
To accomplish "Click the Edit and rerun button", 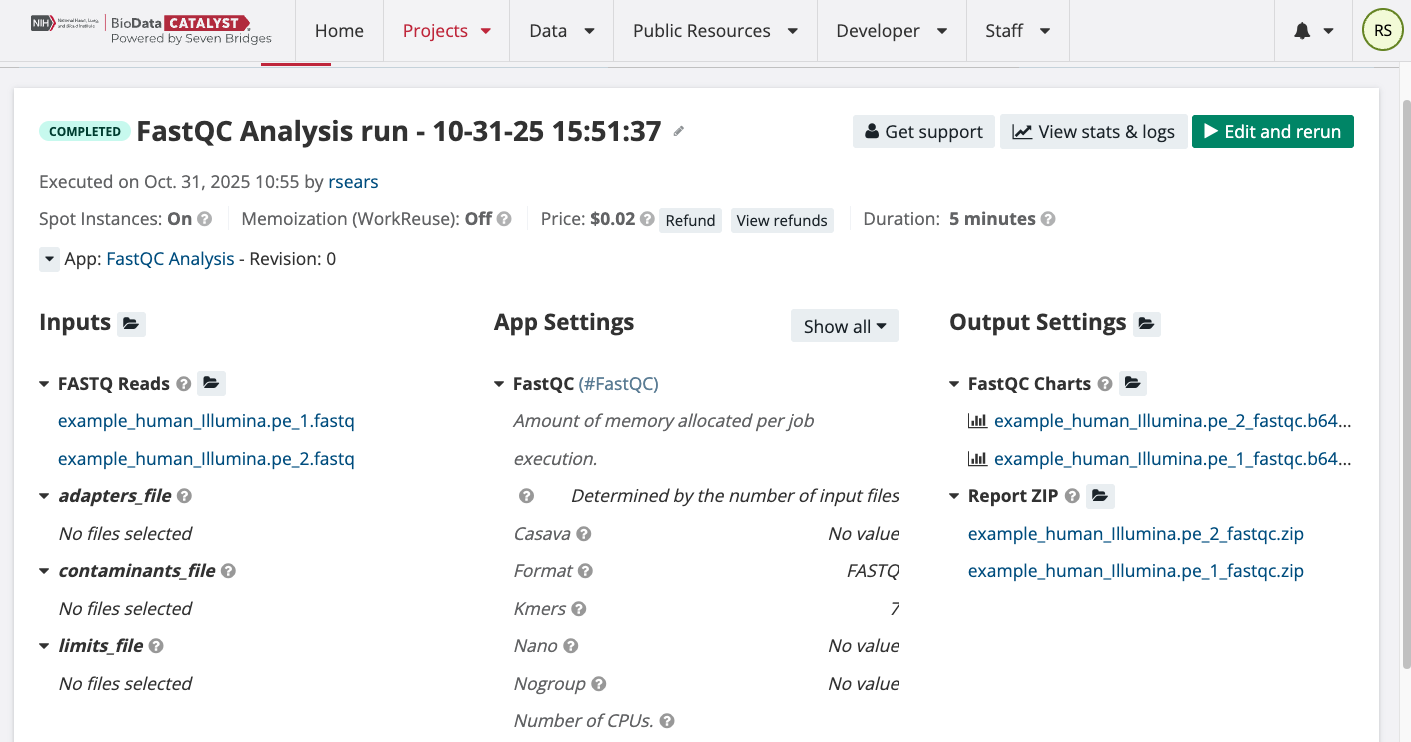I will [1272, 132].
